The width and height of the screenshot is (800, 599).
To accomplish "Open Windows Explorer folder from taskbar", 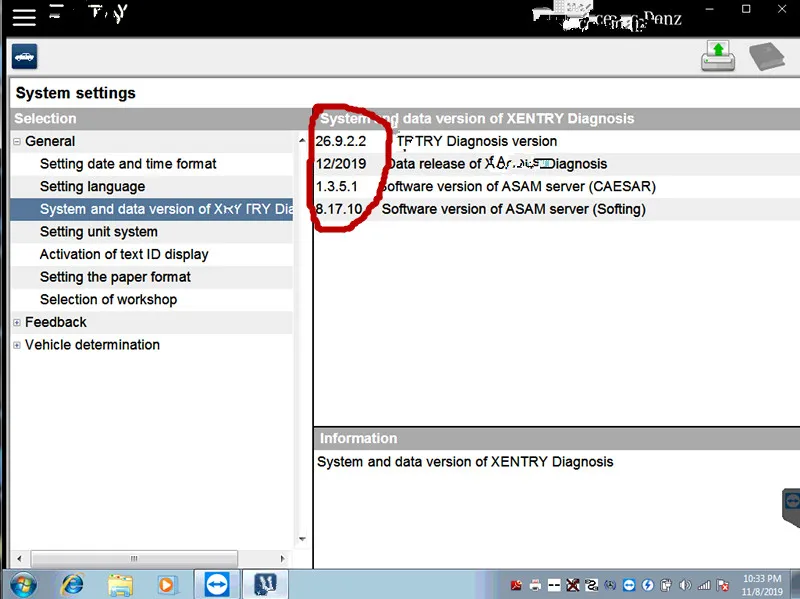I will [120, 585].
